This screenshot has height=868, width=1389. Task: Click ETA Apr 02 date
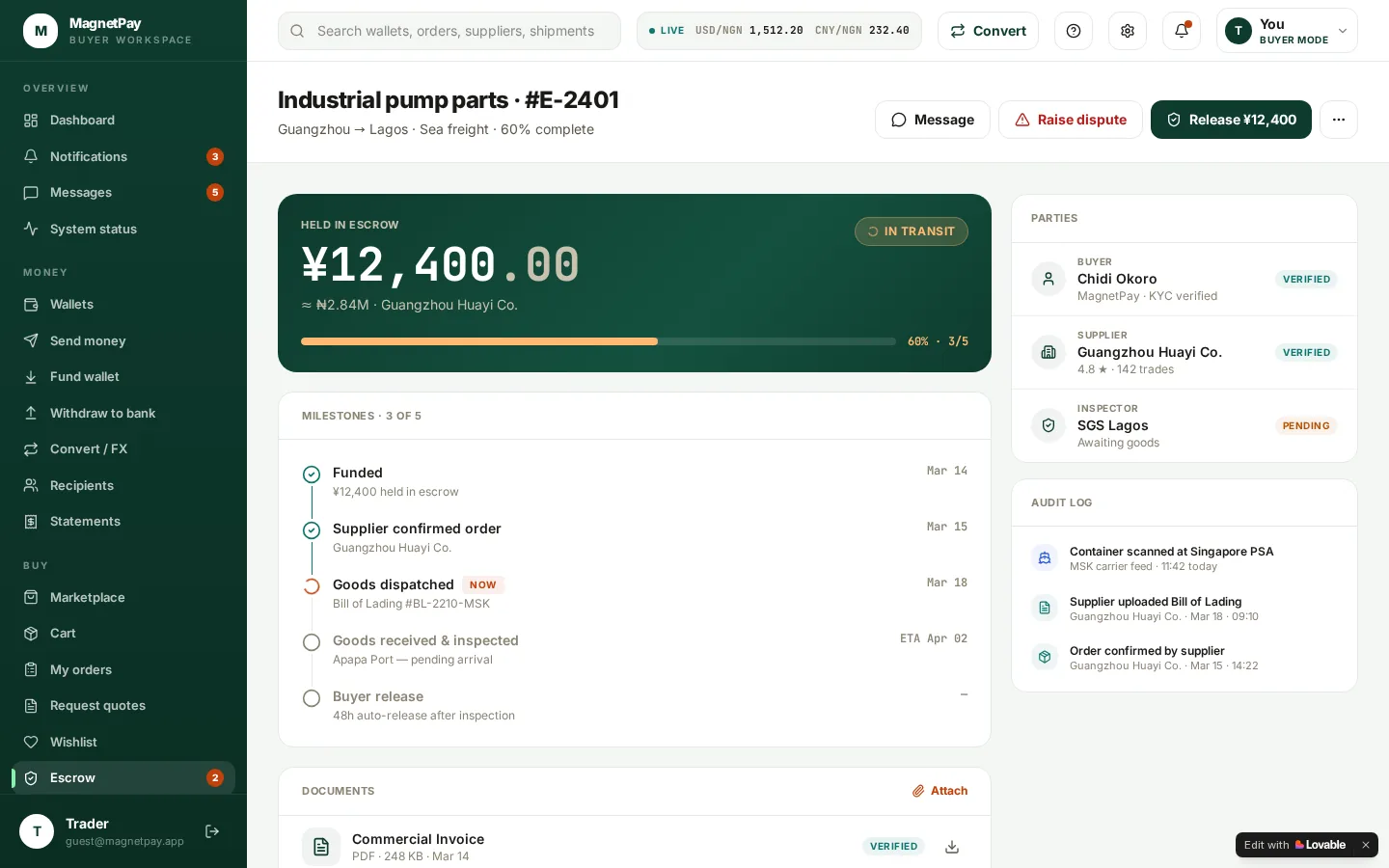[x=934, y=638]
